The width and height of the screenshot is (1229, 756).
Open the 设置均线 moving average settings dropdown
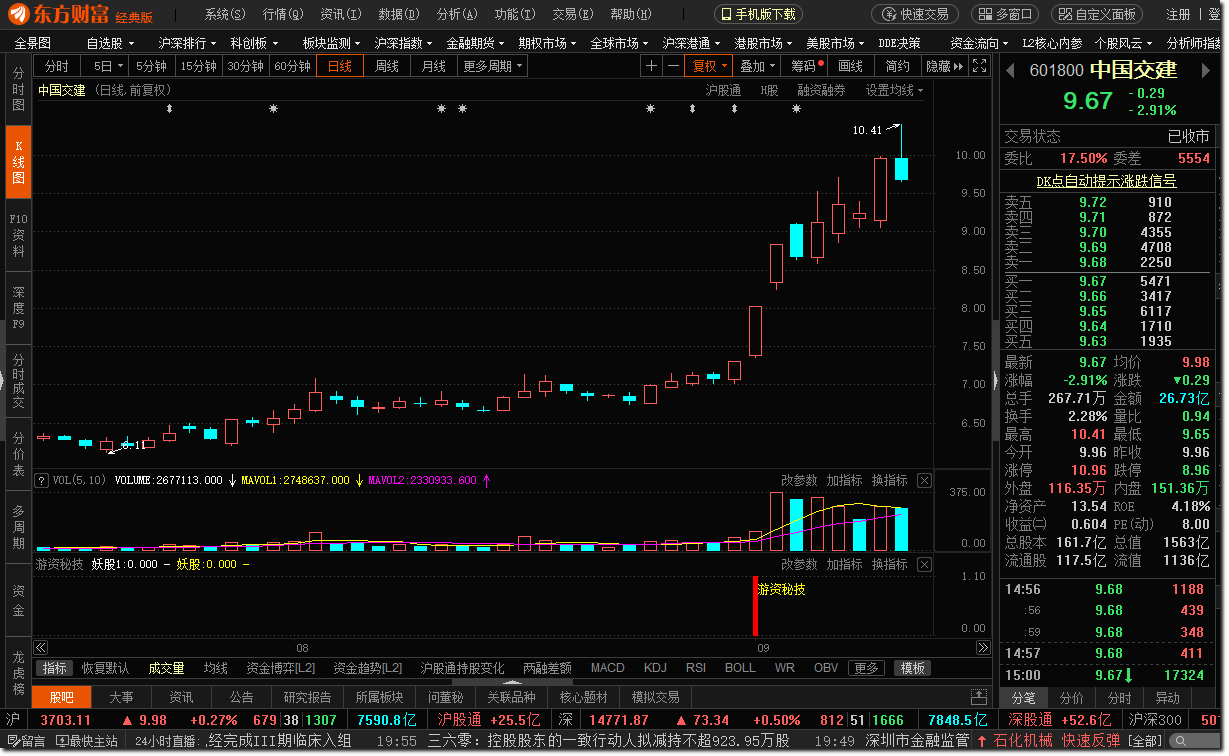(x=895, y=90)
